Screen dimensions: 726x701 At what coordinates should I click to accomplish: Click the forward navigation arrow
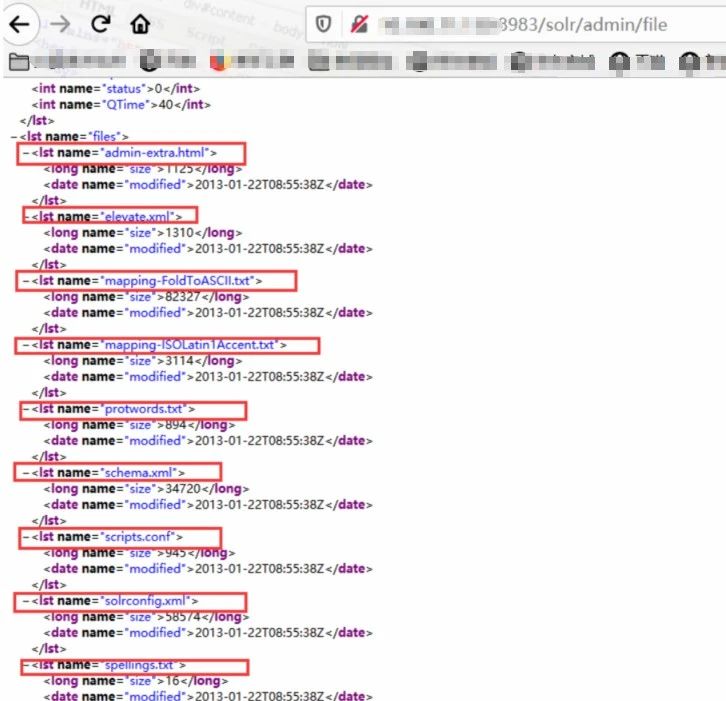(x=61, y=24)
